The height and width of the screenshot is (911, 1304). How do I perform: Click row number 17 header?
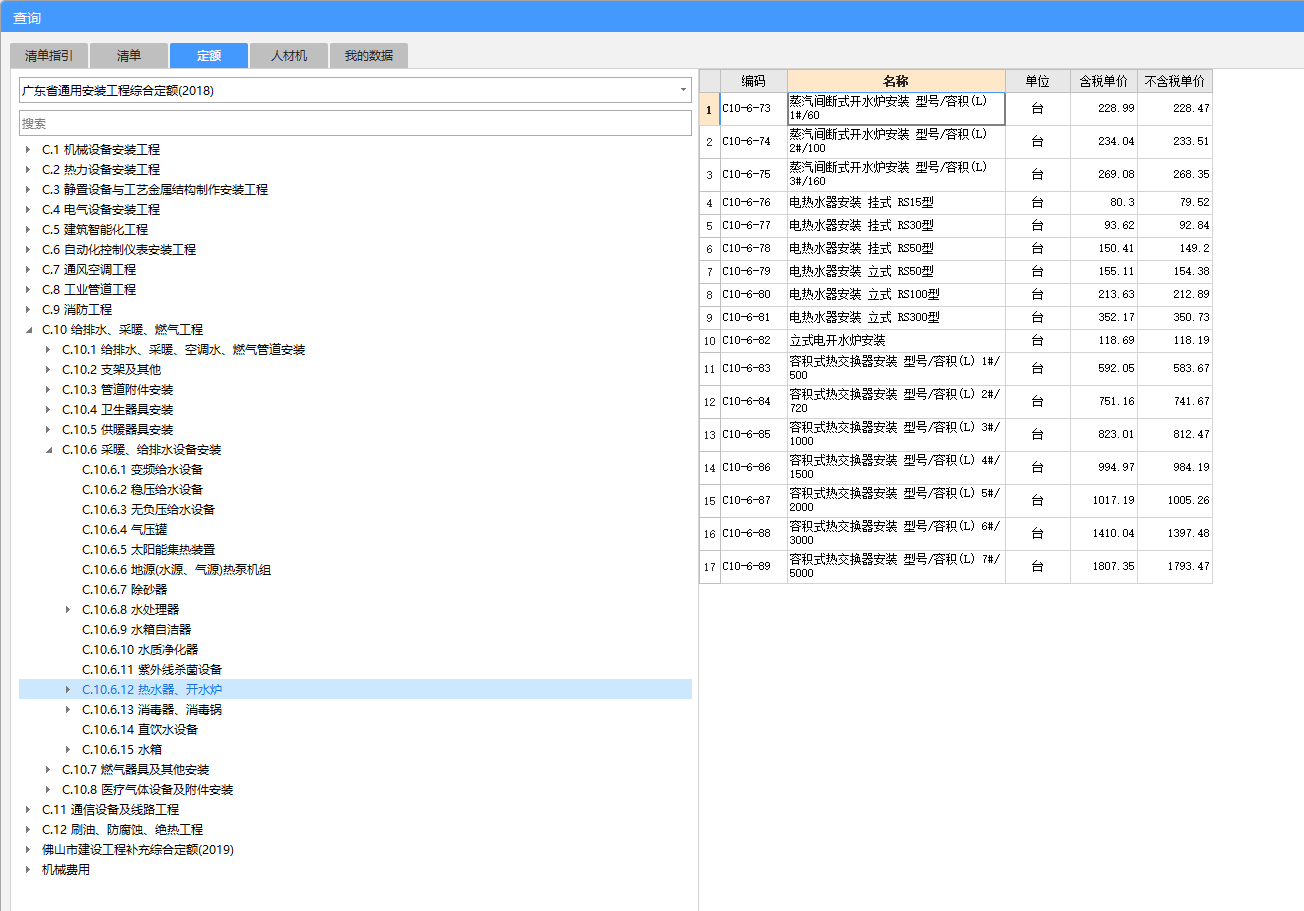pos(709,567)
